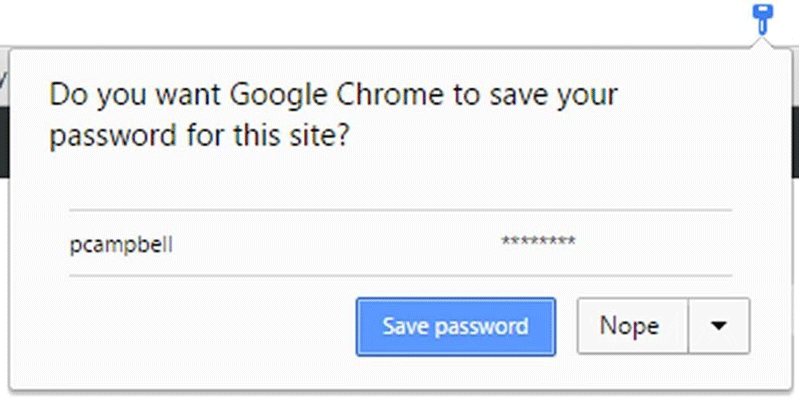Click the "Do you want Google Chrome" line
This screenshot has height=404, width=799.
pyautogui.click(x=333, y=96)
